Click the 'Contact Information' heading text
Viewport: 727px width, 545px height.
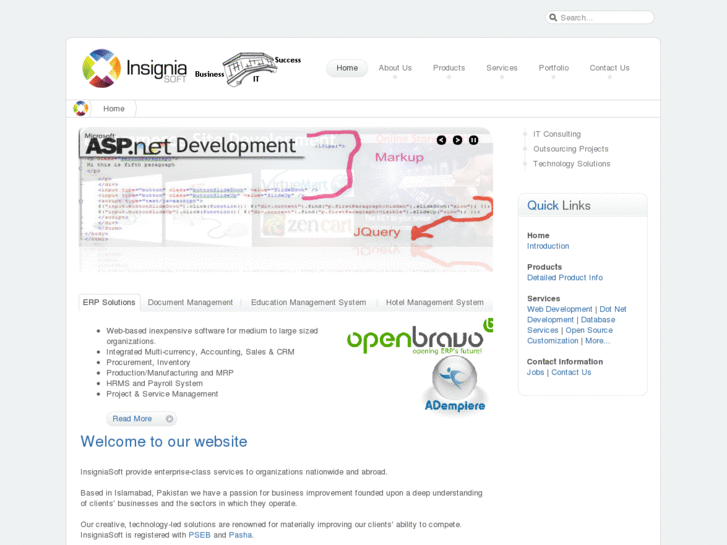tap(565, 362)
